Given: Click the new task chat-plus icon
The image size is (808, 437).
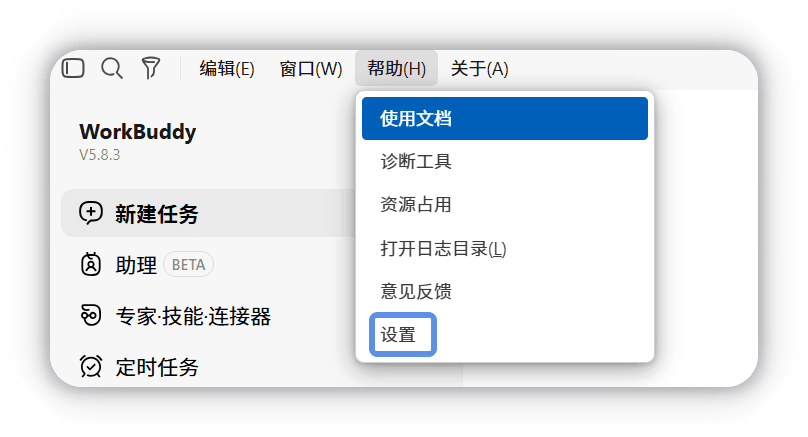Looking at the screenshot, I should 91,213.
